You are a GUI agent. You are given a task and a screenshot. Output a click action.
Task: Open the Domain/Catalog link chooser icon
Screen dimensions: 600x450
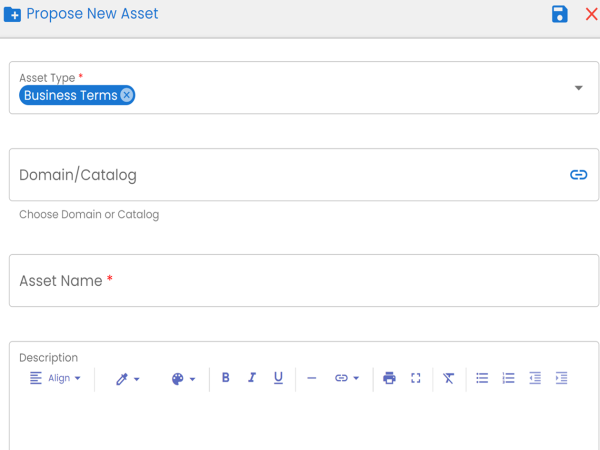579,175
